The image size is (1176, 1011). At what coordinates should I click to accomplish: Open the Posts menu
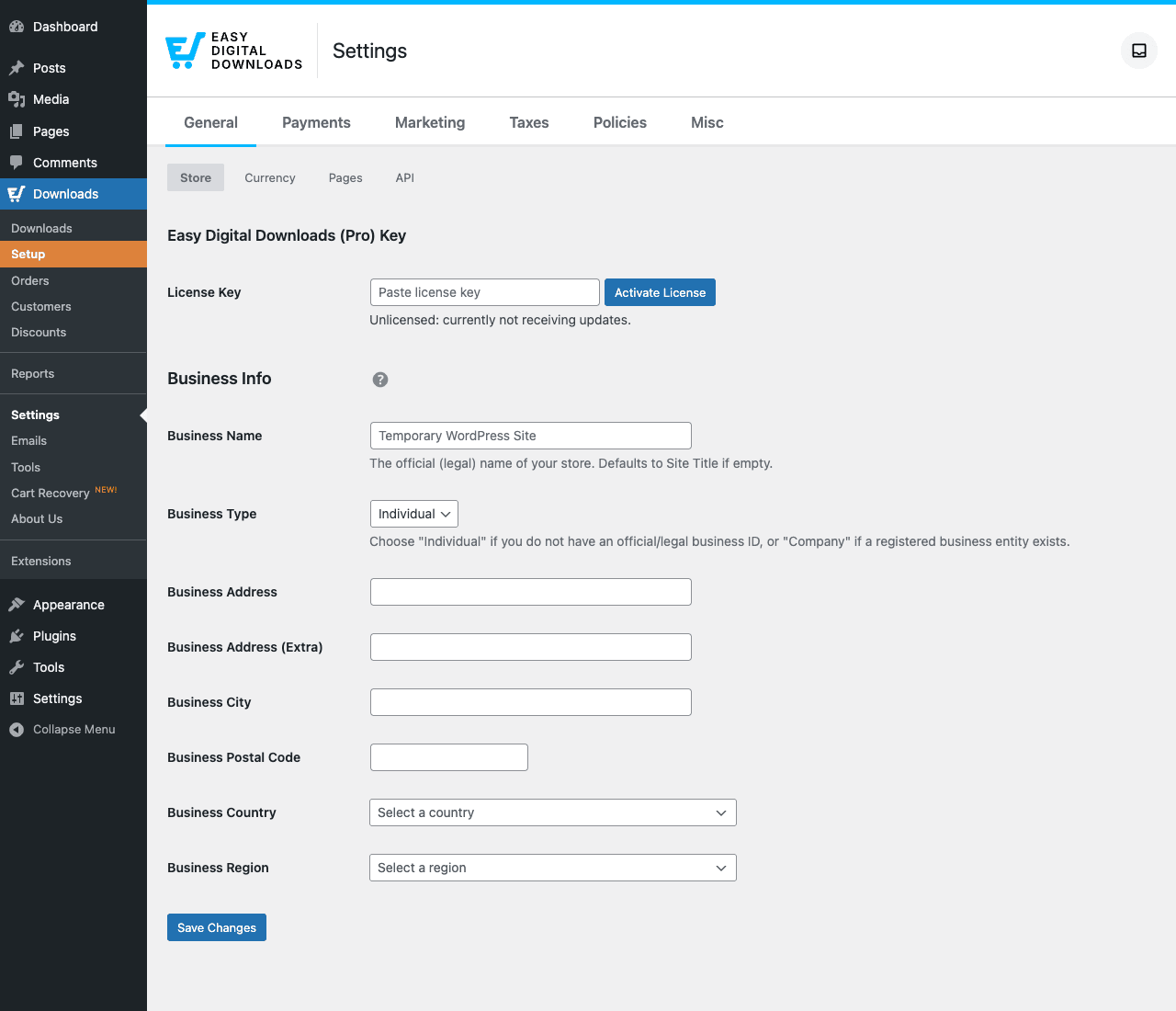pos(73,68)
